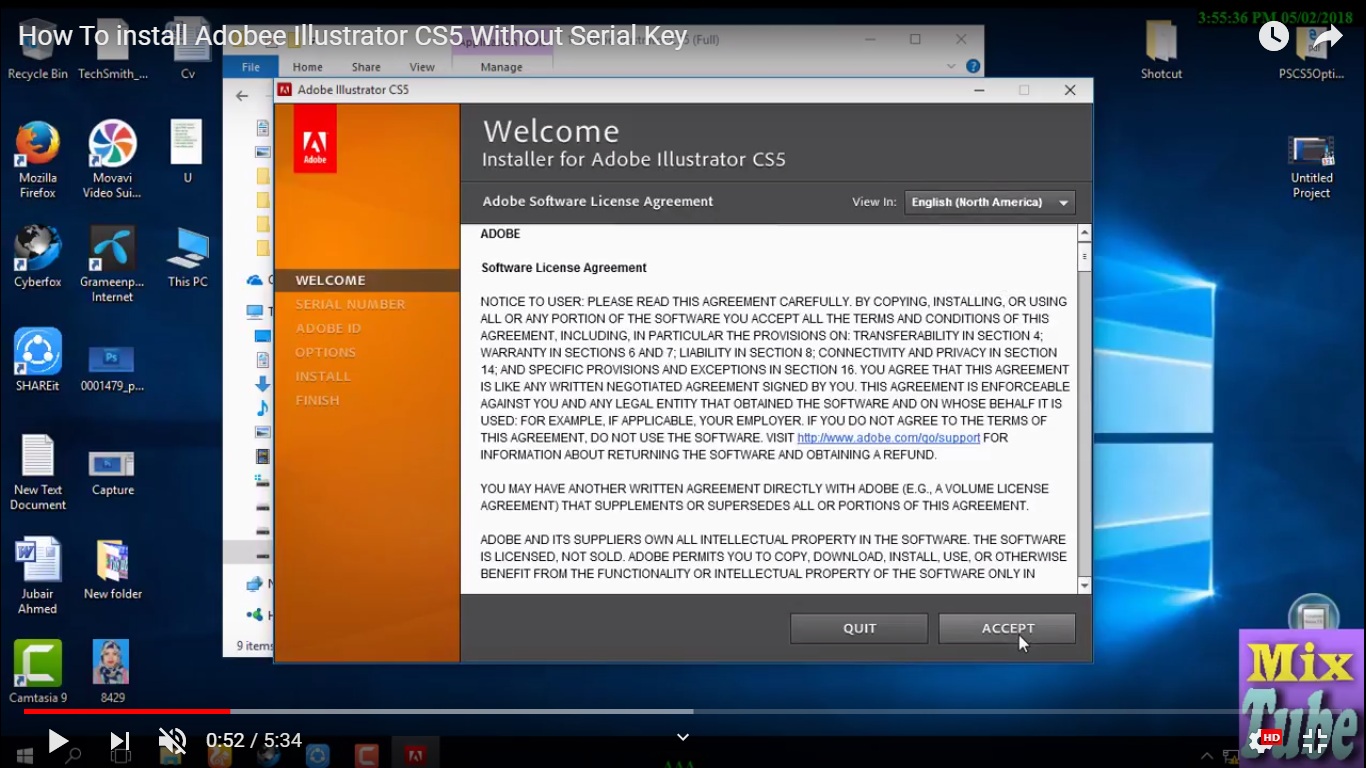Select the OPTIONS installer step
Viewport: 1366px width, 768px height.
[x=325, y=352]
